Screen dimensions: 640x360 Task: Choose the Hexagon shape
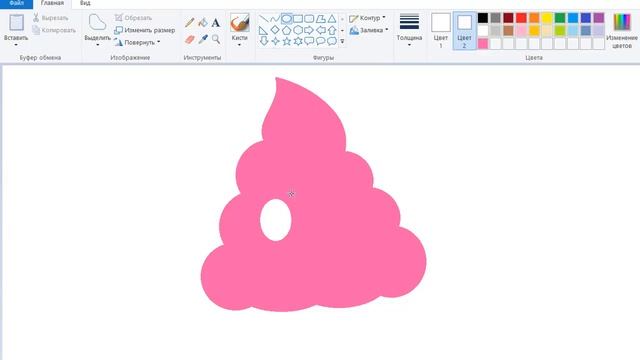(298, 30)
